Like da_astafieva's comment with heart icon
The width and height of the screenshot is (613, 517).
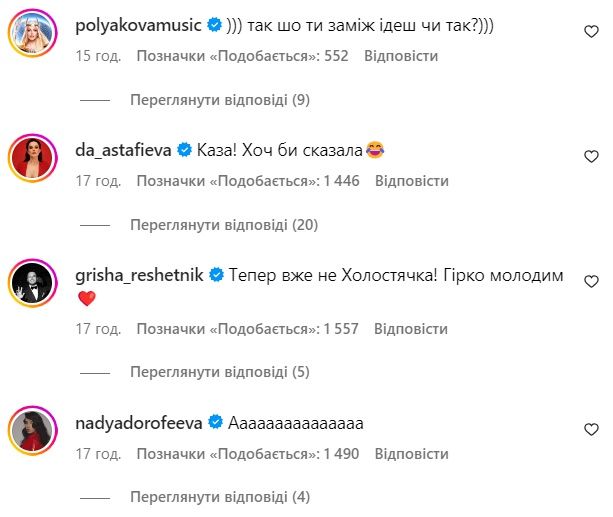click(590, 156)
